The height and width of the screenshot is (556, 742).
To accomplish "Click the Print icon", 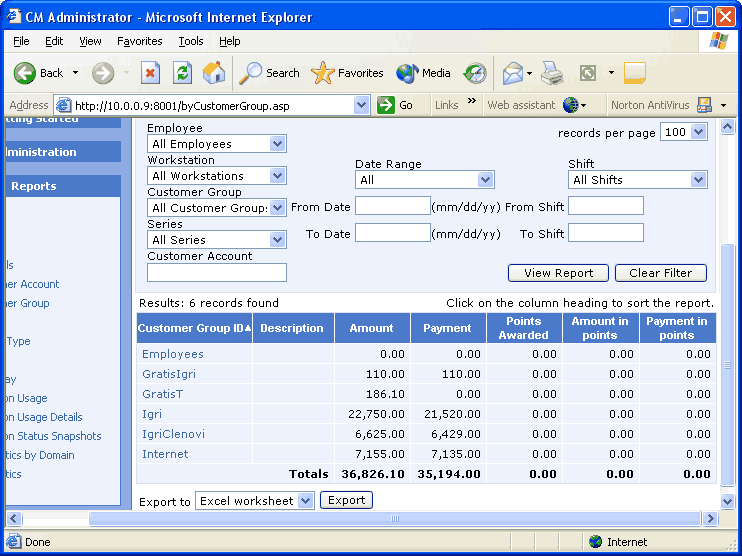I will (x=552, y=73).
